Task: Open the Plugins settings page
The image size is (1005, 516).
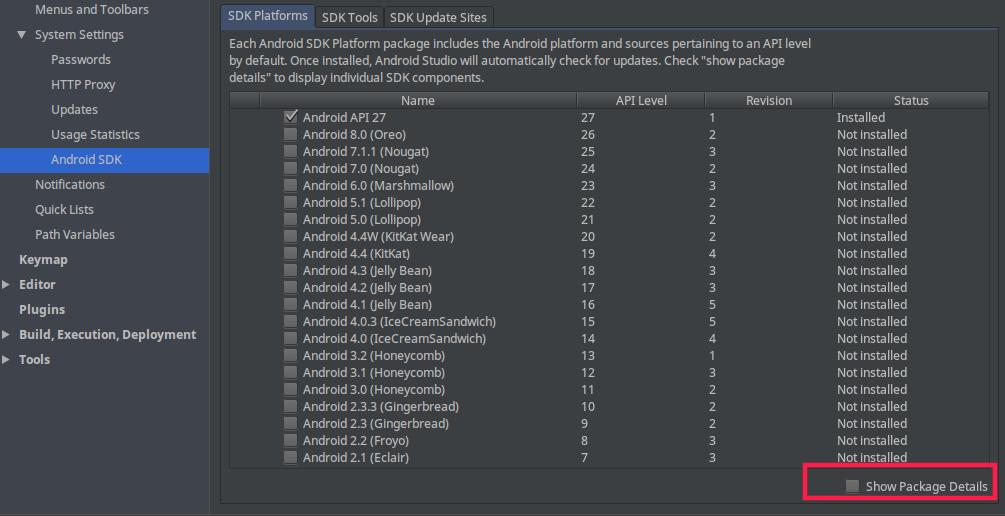Action: tap(42, 310)
